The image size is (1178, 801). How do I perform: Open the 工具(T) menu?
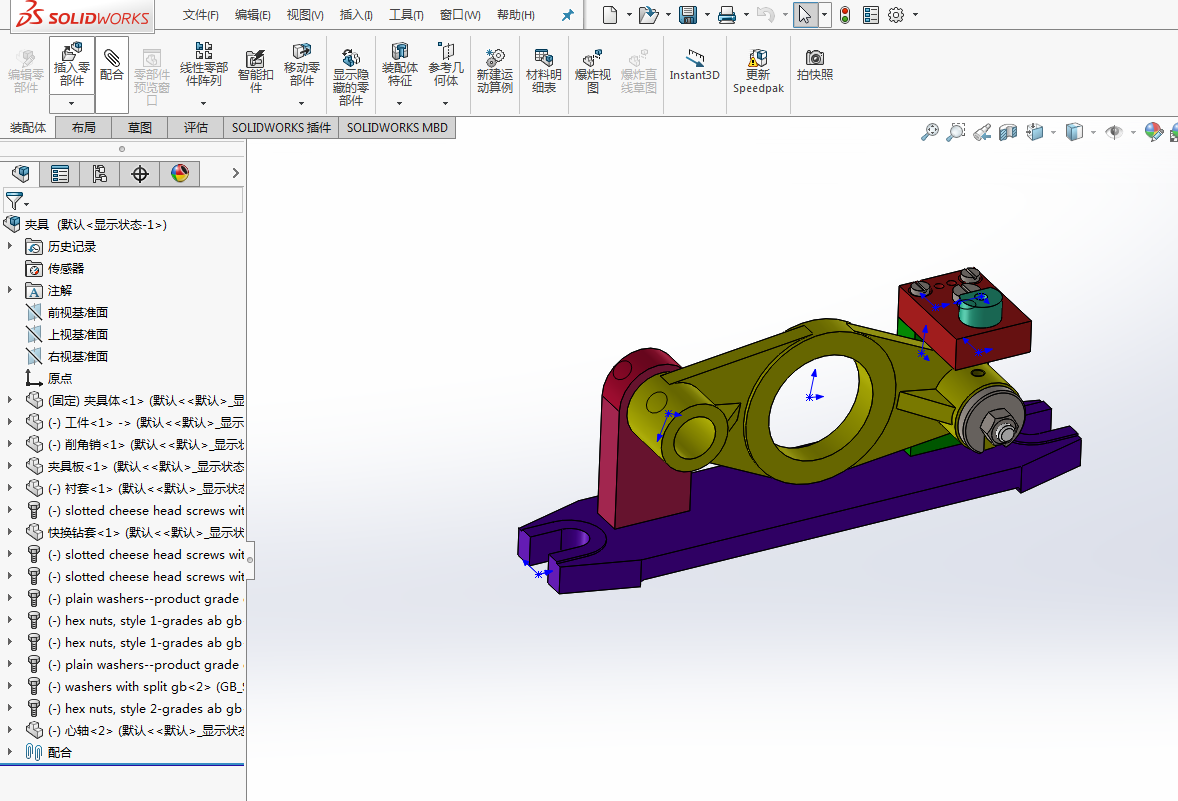click(406, 15)
